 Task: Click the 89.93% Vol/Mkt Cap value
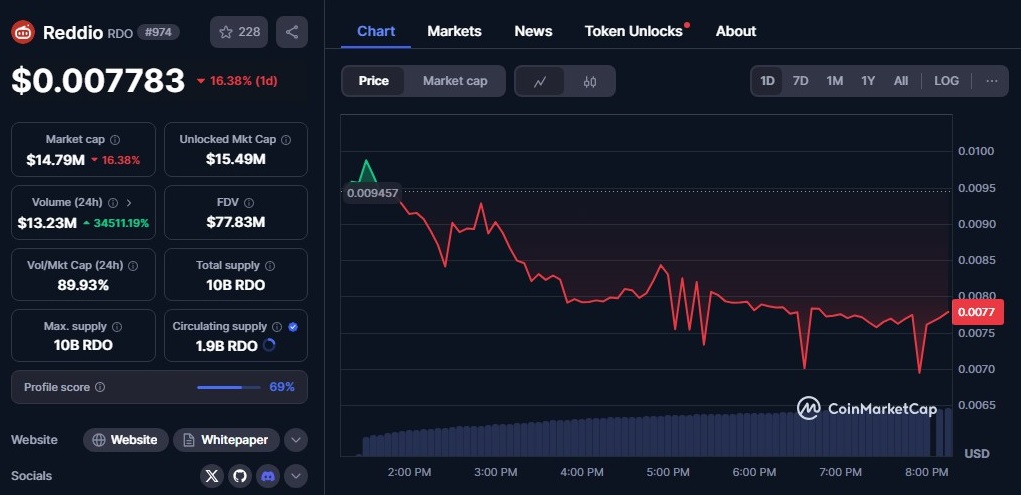(83, 285)
